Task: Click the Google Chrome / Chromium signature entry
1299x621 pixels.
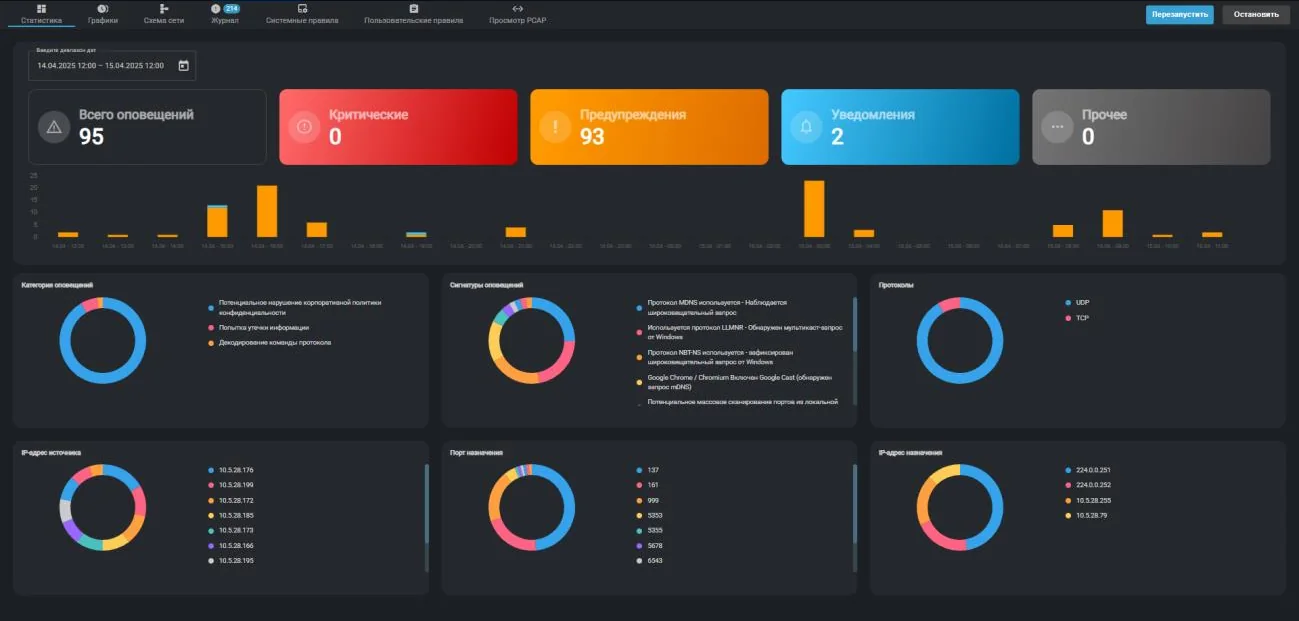Action: pyautogui.click(x=734, y=382)
